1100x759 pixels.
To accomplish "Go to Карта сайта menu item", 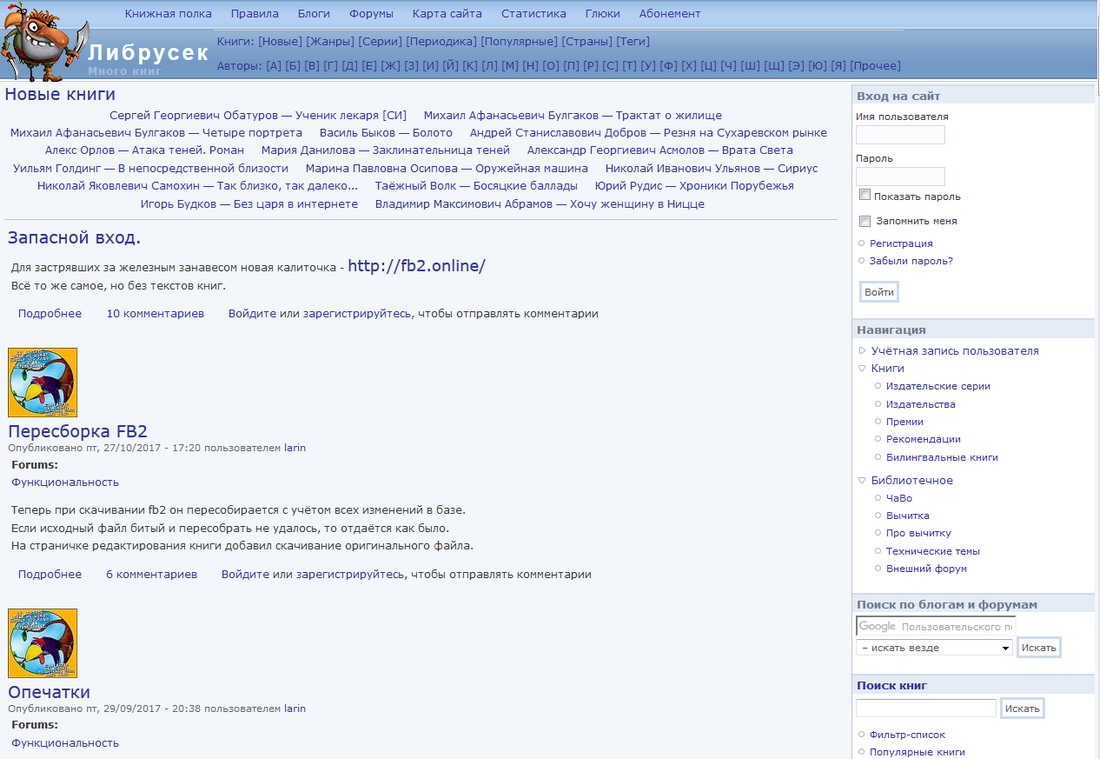I will tap(447, 14).
